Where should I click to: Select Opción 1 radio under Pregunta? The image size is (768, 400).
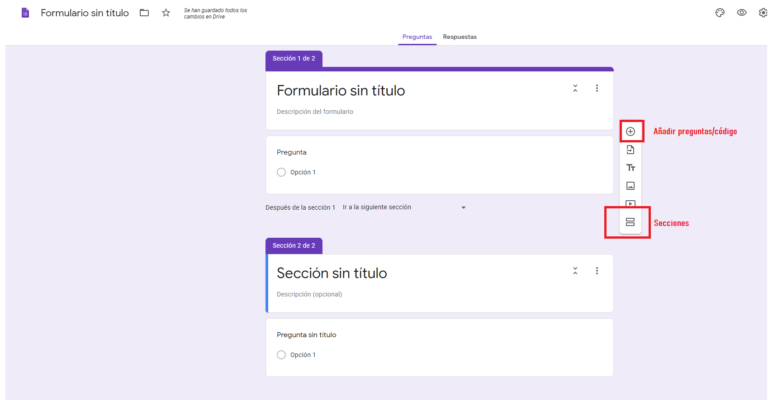(x=281, y=172)
